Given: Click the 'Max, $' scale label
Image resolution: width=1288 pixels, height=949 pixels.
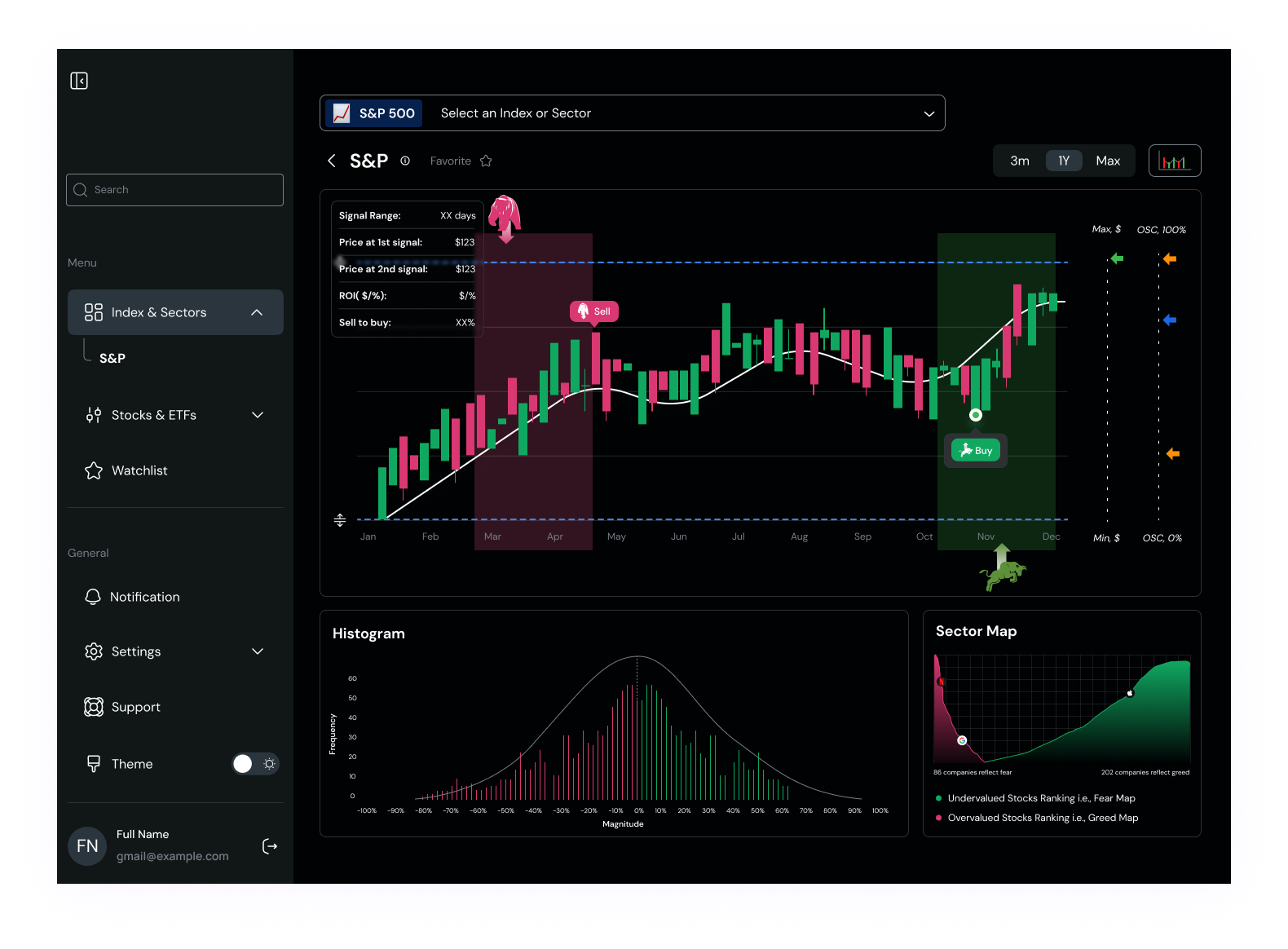Looking at the screenshot, I should (1106, 229).
